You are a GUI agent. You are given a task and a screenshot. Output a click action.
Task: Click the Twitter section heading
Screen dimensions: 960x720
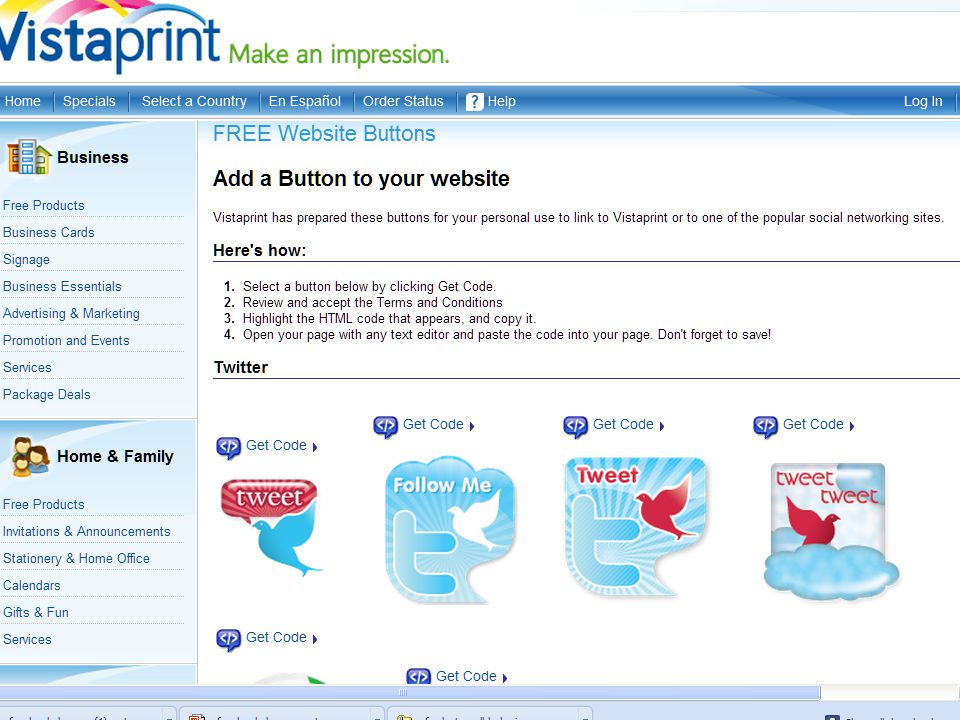tap(241, 367)
